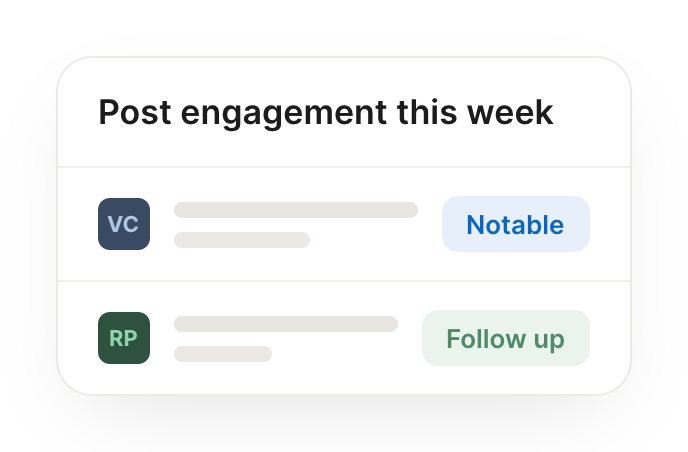The width and height of the screenshot is (688, 452).
Task: Open the VC row's shorter subtitle line
Action: pyautogui.click(x=242, y=240)
